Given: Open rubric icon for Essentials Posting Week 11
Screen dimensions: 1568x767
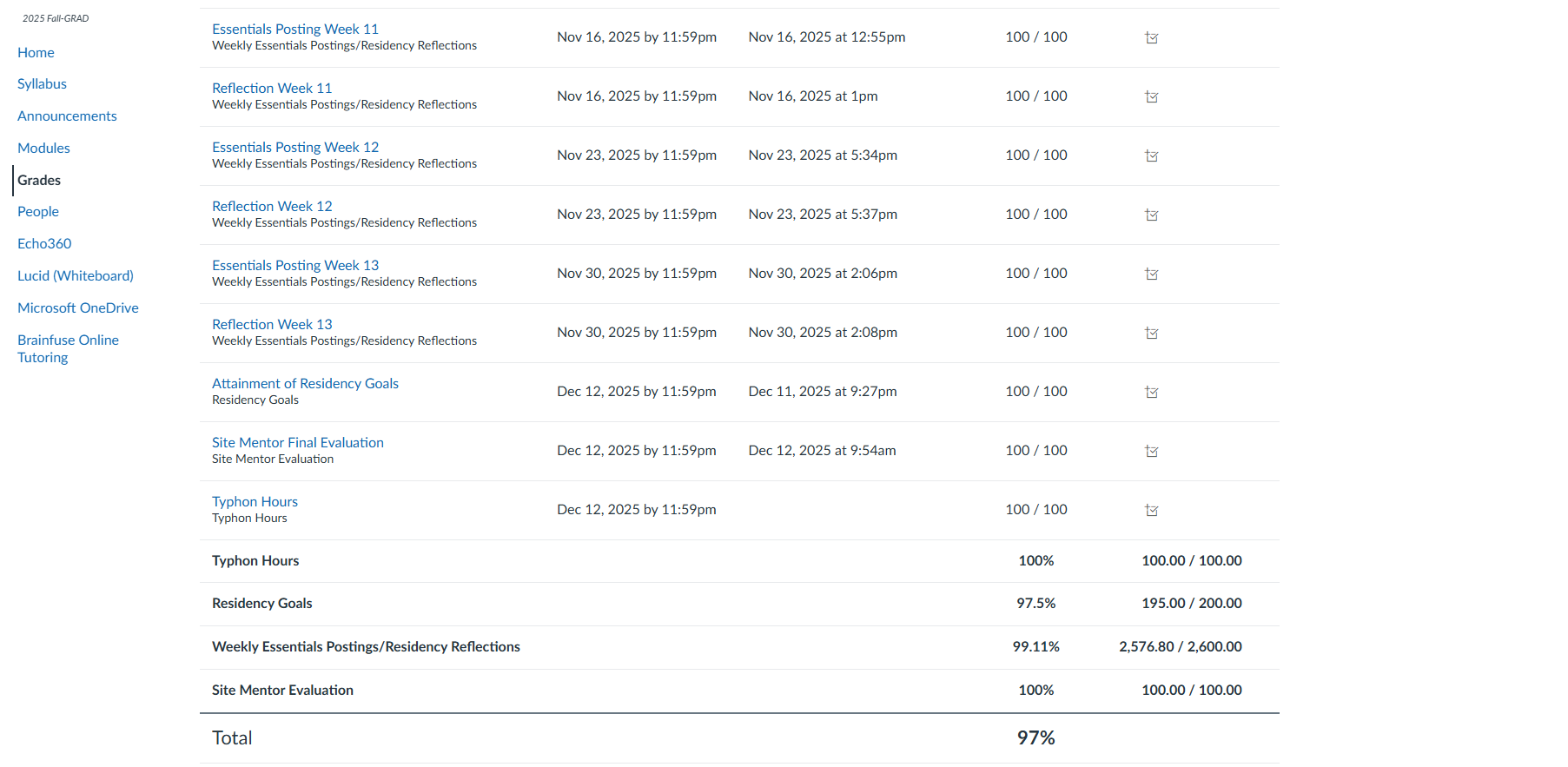Looking at the screenshot, I should 1152,37.
